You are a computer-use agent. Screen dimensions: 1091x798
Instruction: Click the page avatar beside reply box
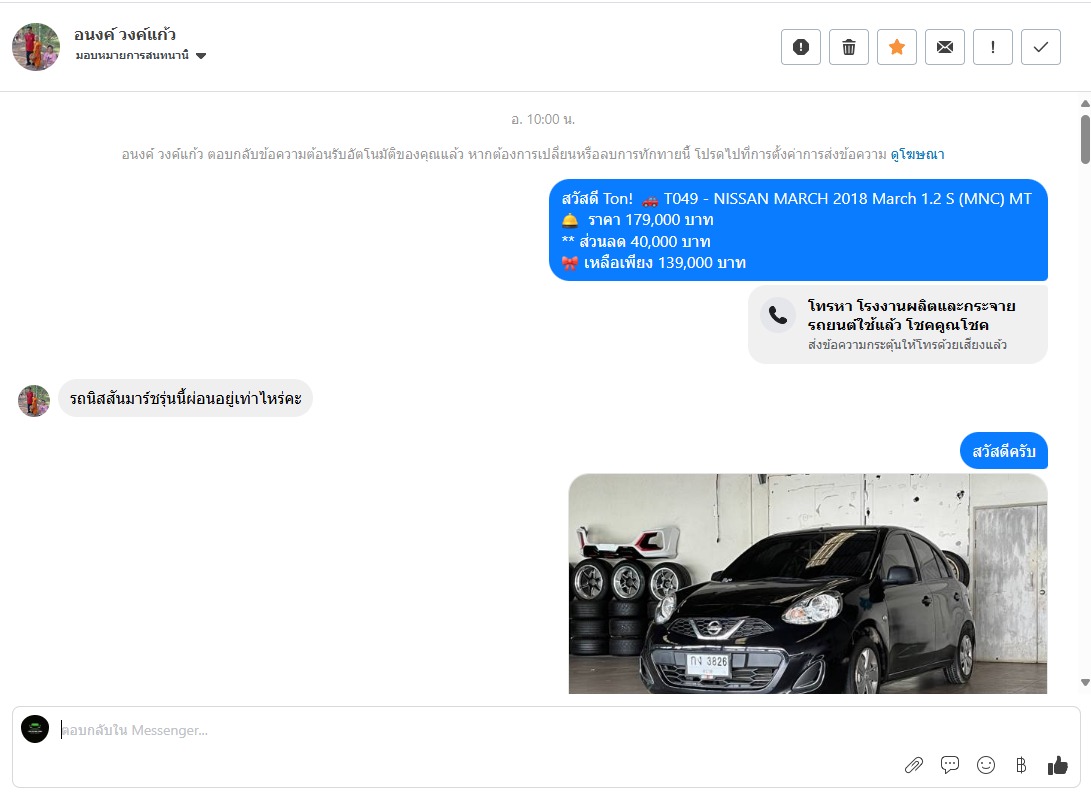(35, 729)
